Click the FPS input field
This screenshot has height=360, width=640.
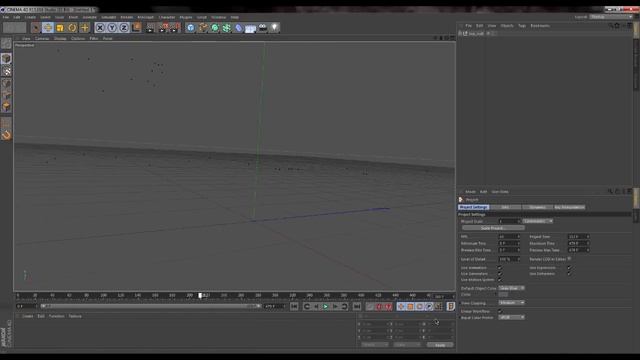click(x=509, y=237)
